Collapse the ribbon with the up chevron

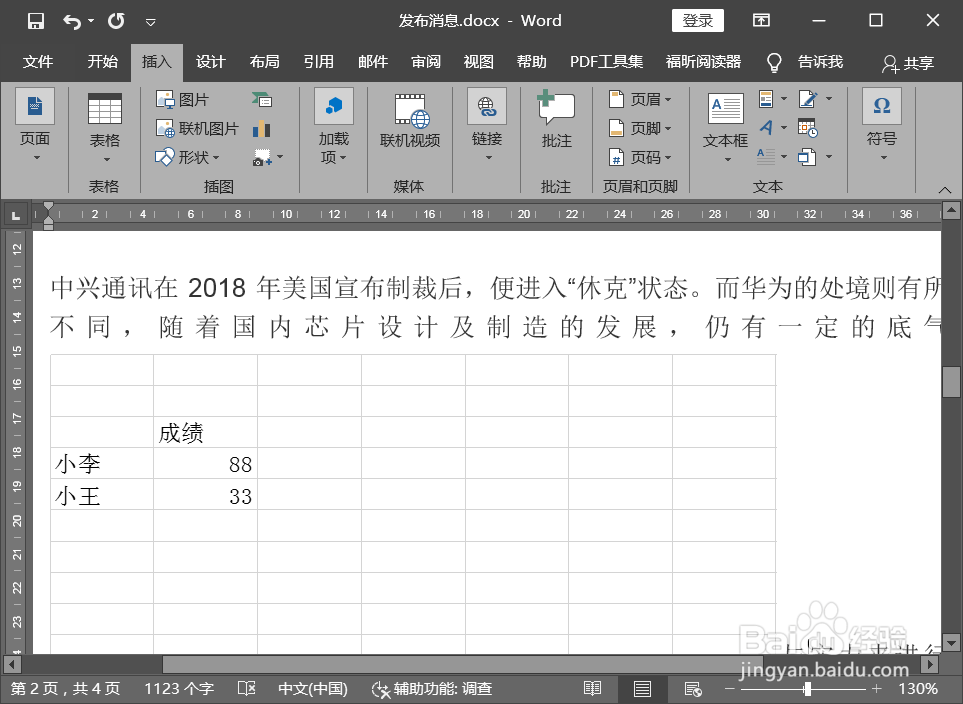[945, 189]
